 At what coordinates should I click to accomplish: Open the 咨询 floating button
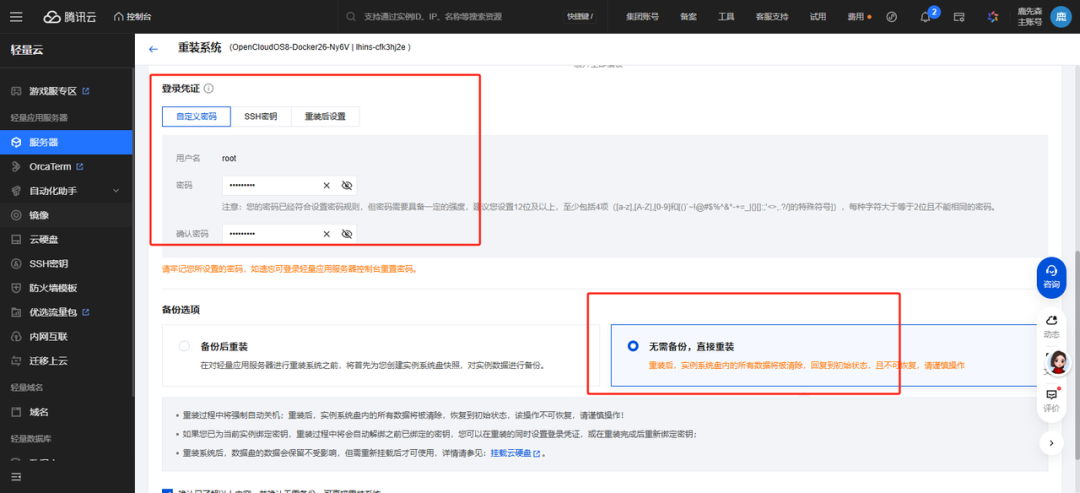click(1051, 276)
